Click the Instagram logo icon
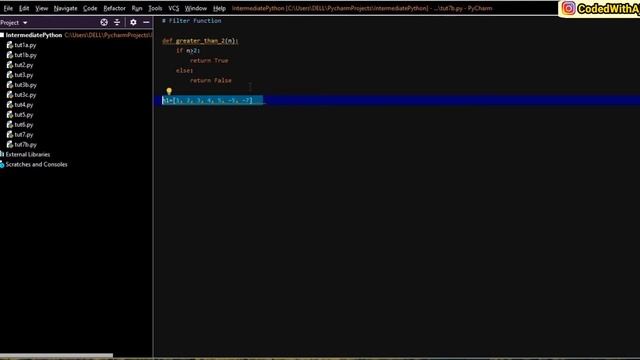 point(568,8)
